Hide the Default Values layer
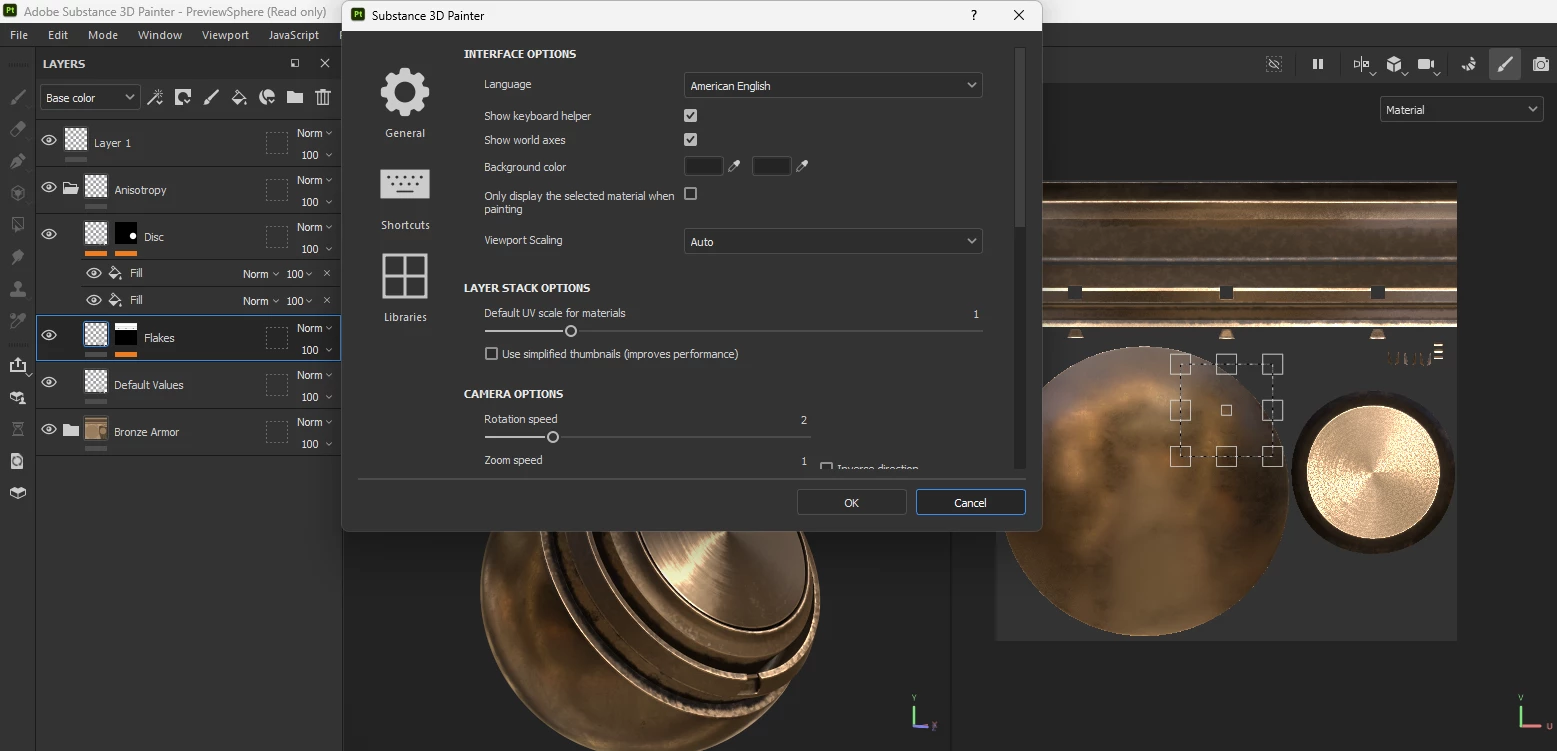Viewport: 1557px width, 751px height. click(x=49, y=382)
